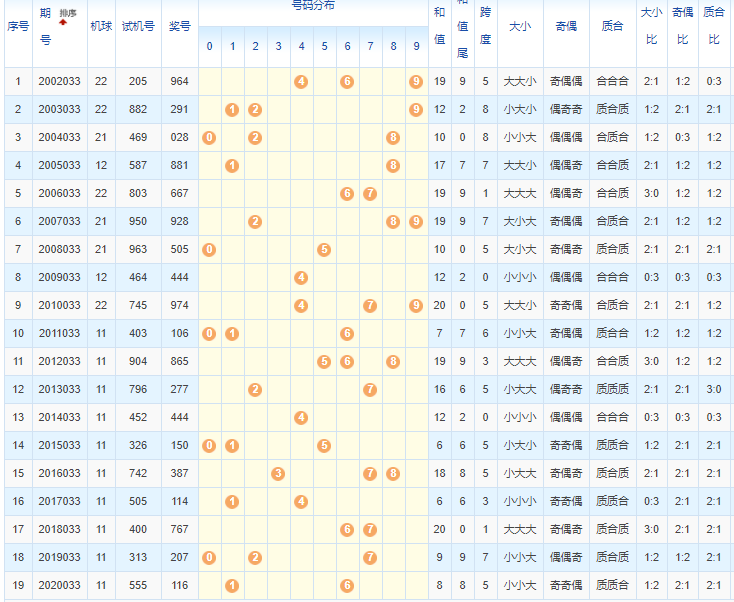Click the 号码分布 header title
Viewport: 734px width, 602px height.
[x=313, y=5]
